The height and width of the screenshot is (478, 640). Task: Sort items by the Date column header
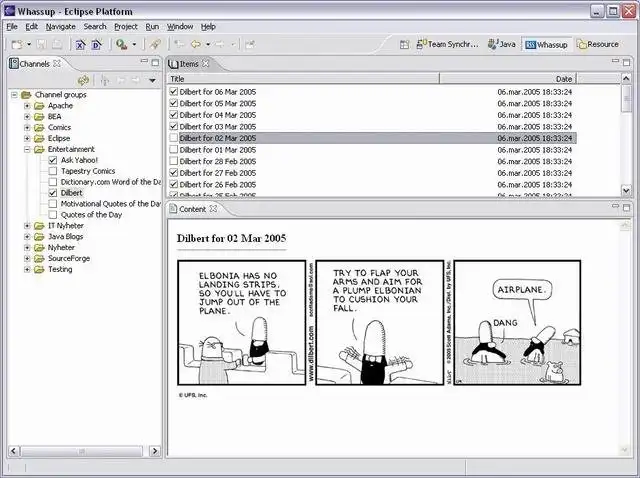507,79
